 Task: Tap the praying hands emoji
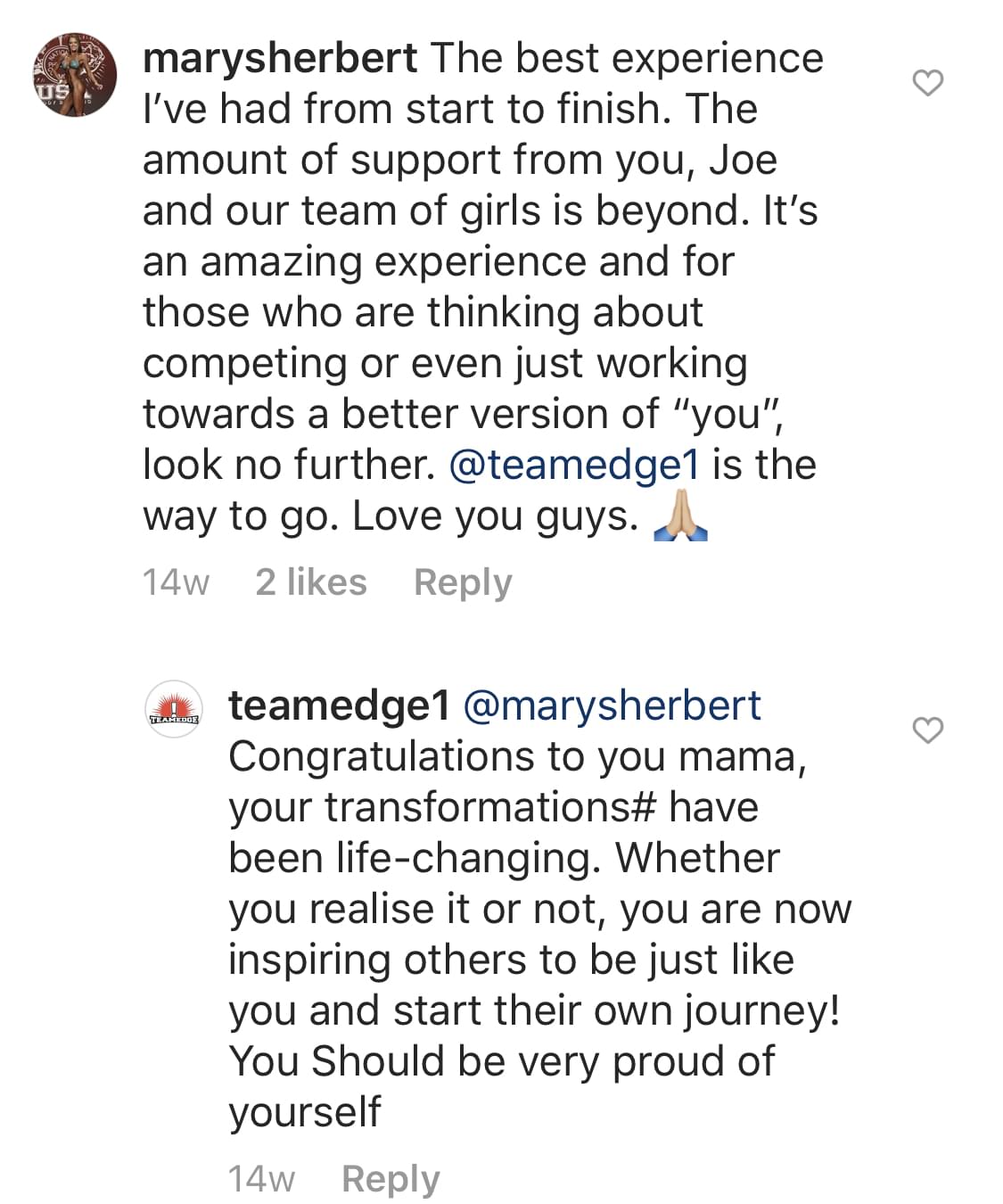pos(680,516)
